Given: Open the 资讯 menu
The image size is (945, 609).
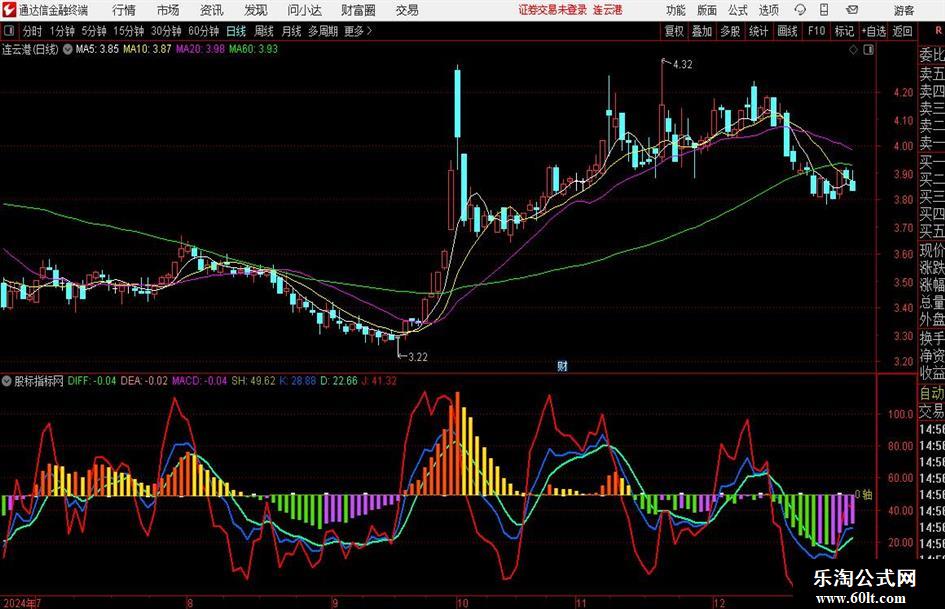Looking at the screenshot, I should (x=212, y=10).
